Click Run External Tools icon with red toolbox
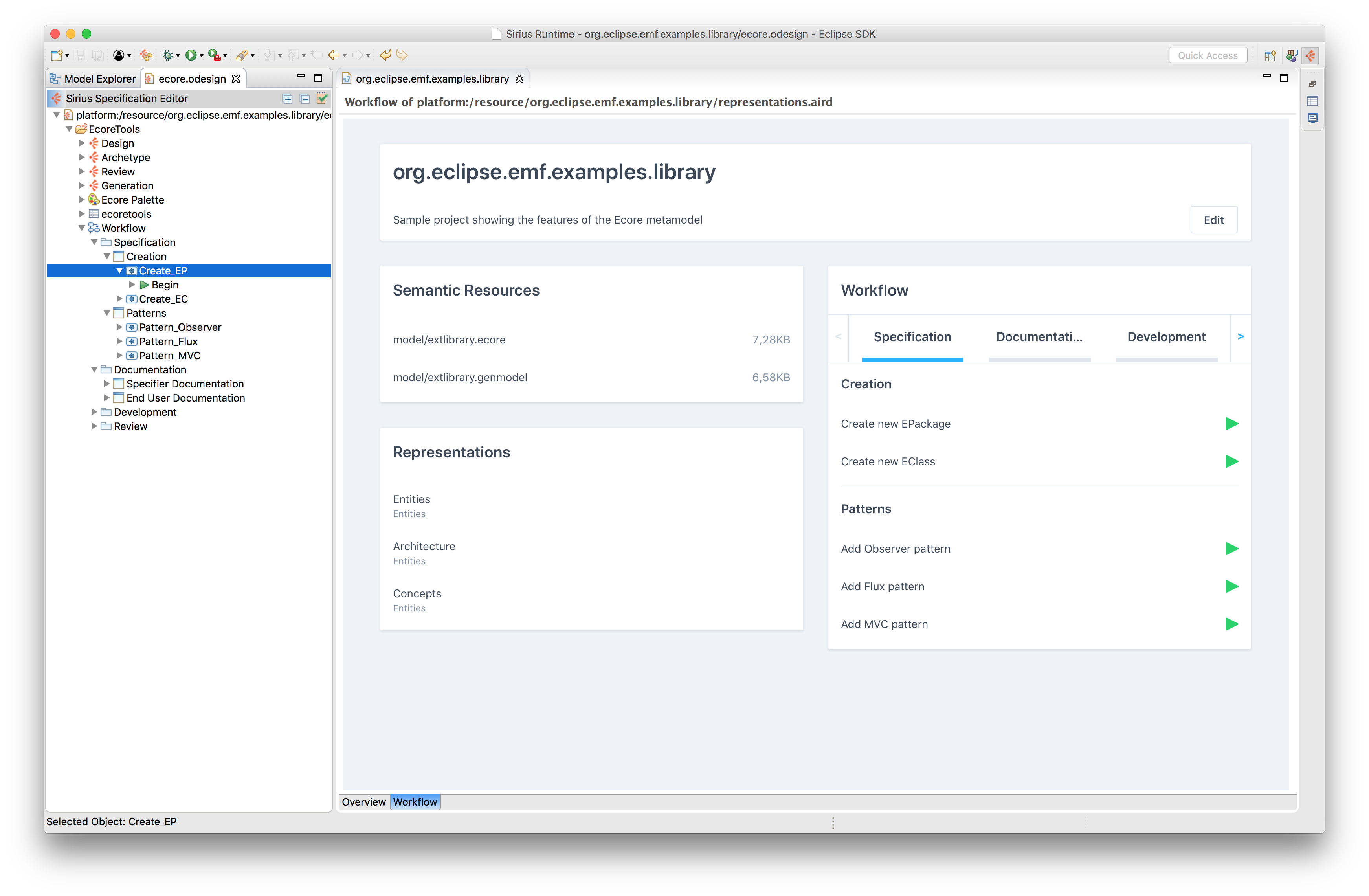Image resolution: width=1369 pixels, height=896 pixels. click(x=214, y=55)
